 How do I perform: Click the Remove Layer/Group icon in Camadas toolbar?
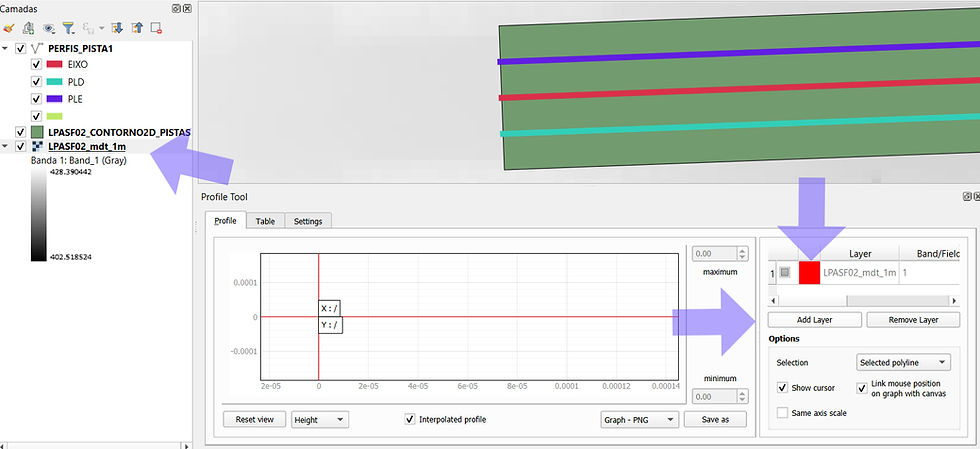pyautogui.click(x=156, y=28)
